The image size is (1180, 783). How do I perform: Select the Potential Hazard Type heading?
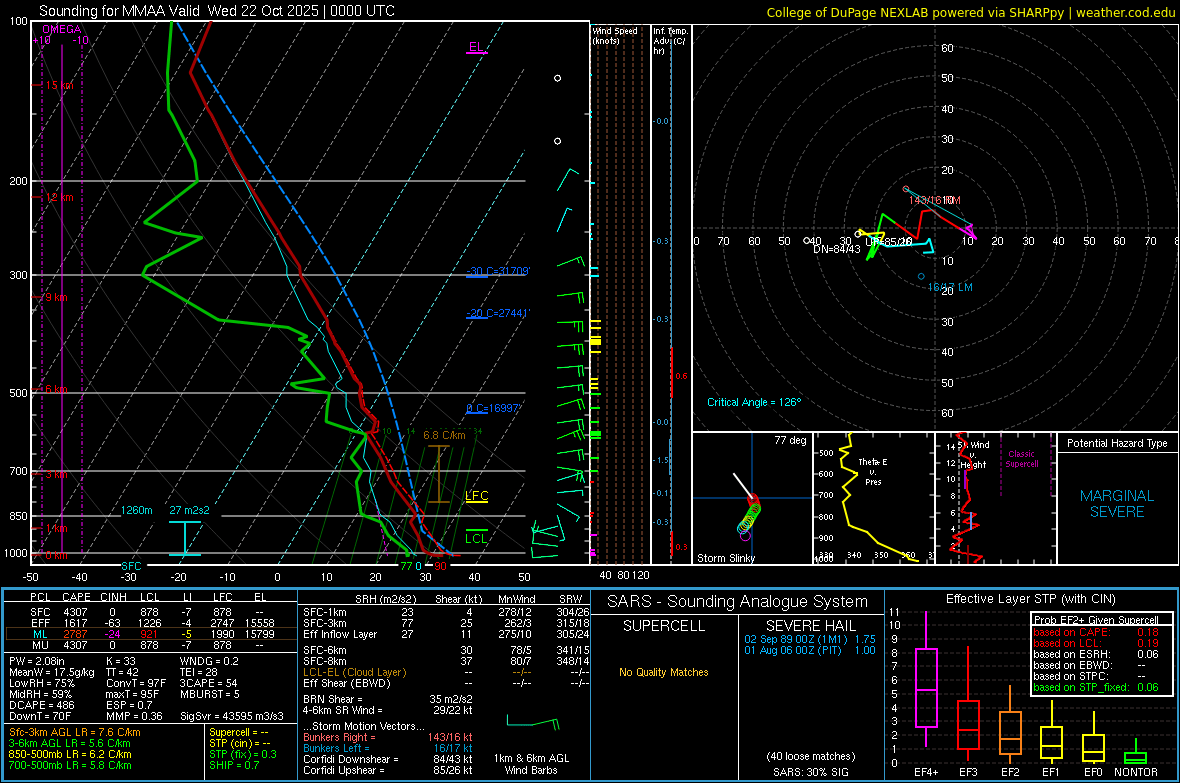pos(1118,443)
